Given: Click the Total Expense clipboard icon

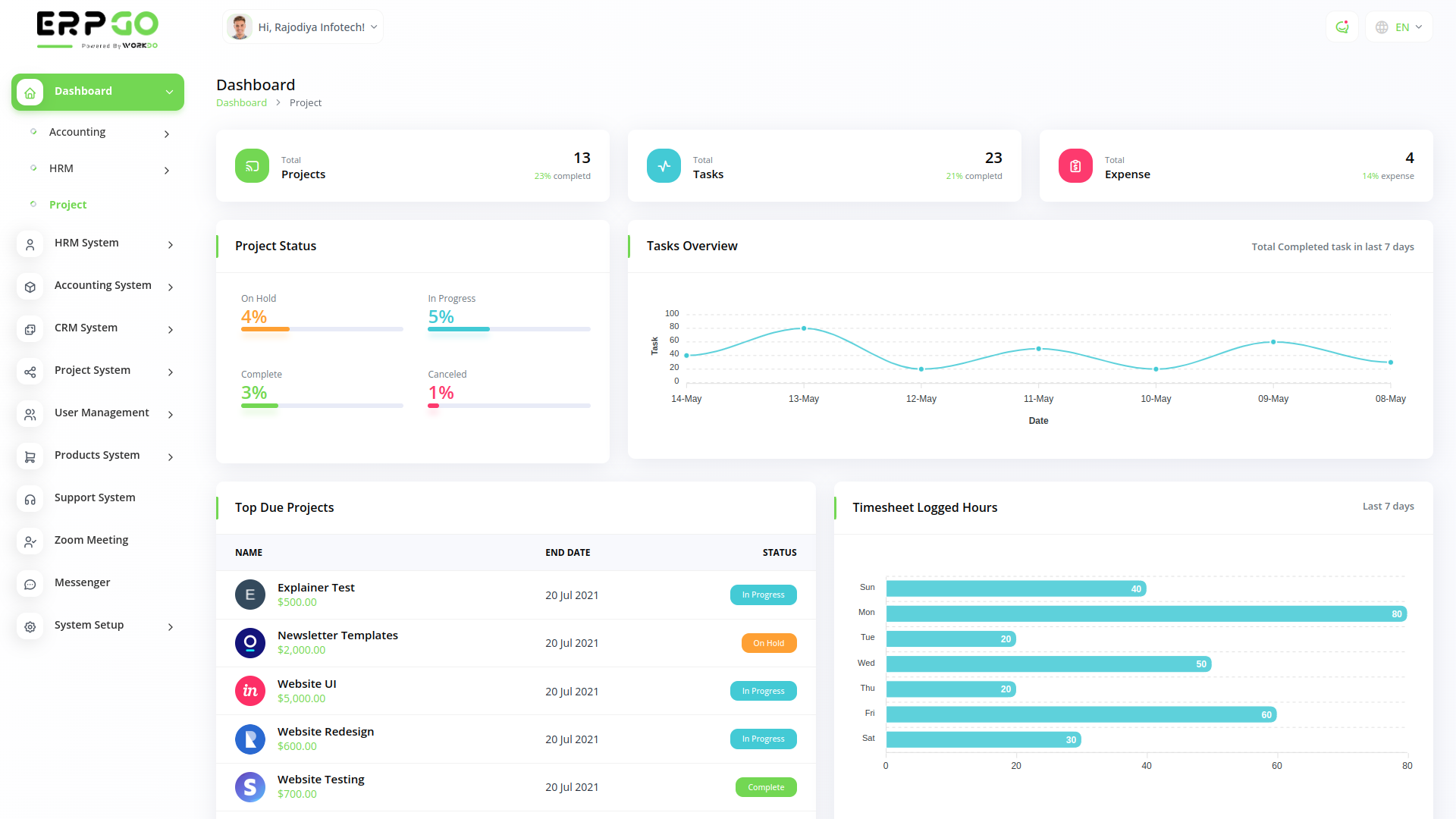Looking at the screenshot, I should pos(1075,166).
